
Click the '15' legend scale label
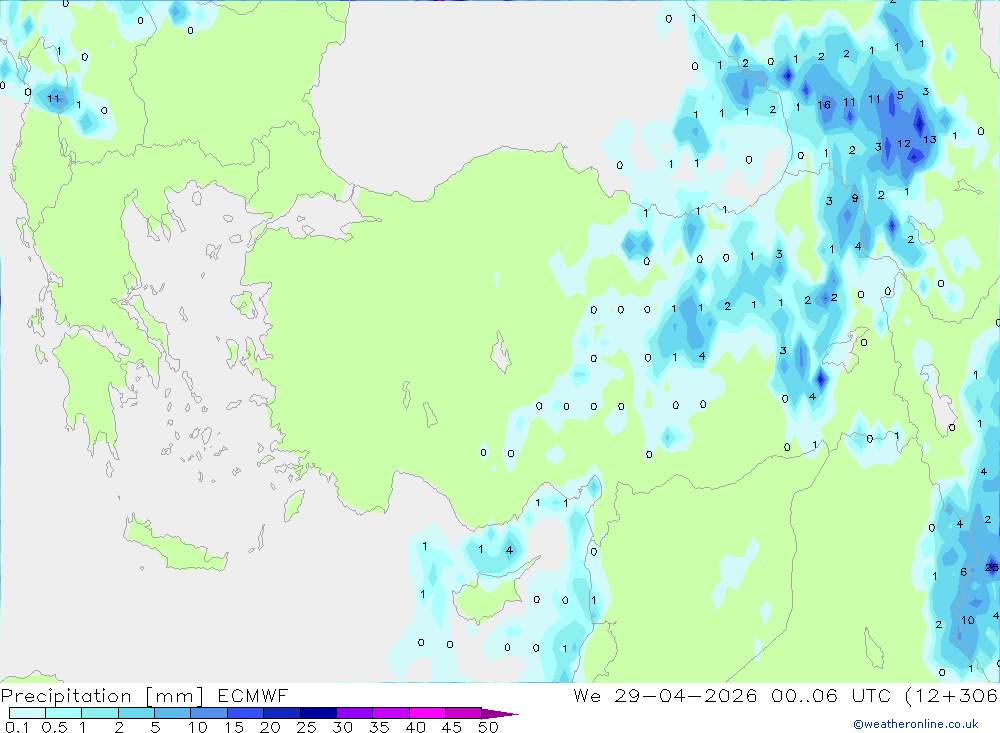[234, 727]
